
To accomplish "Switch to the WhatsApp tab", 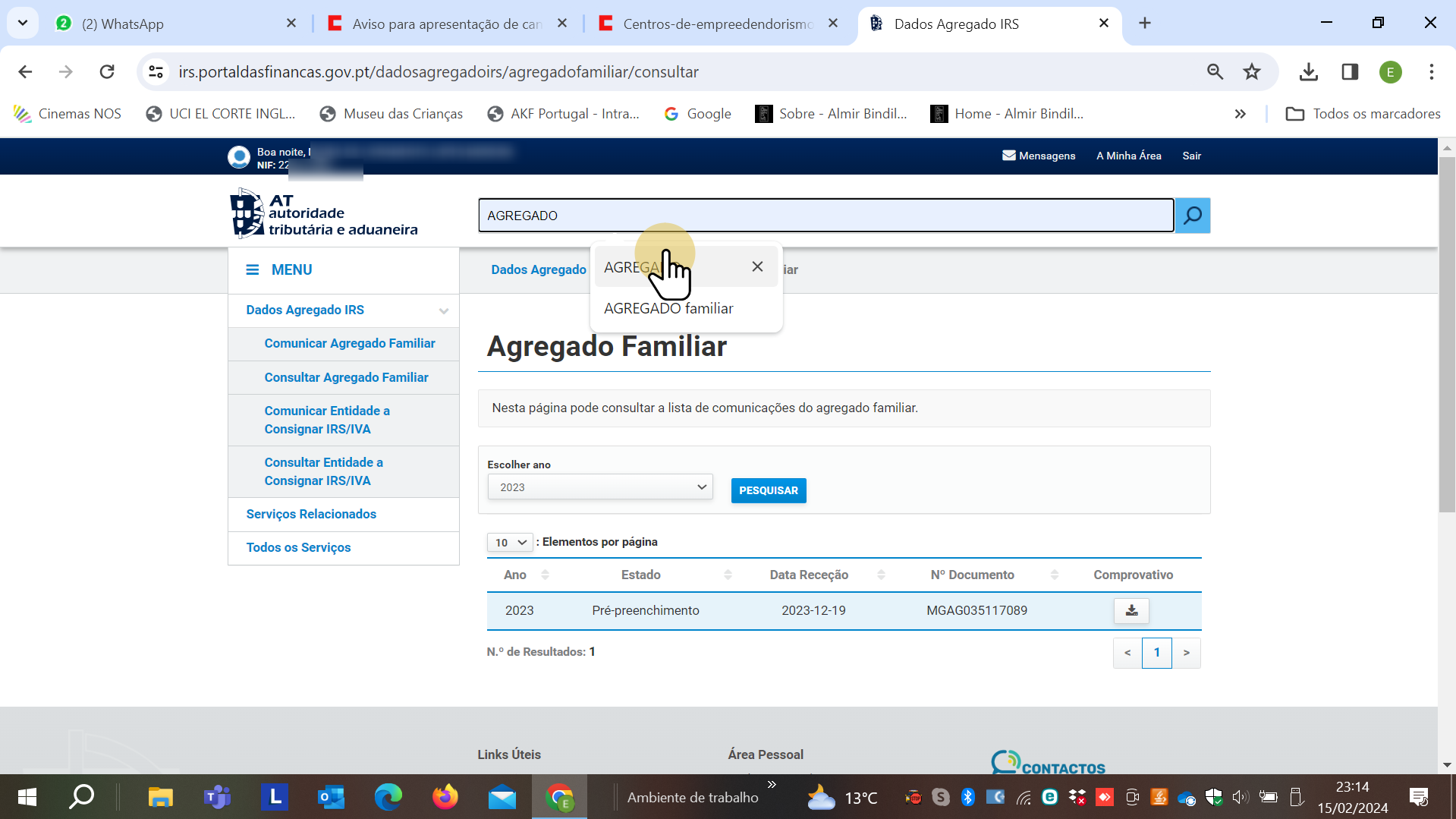I will tap(176, 24).
